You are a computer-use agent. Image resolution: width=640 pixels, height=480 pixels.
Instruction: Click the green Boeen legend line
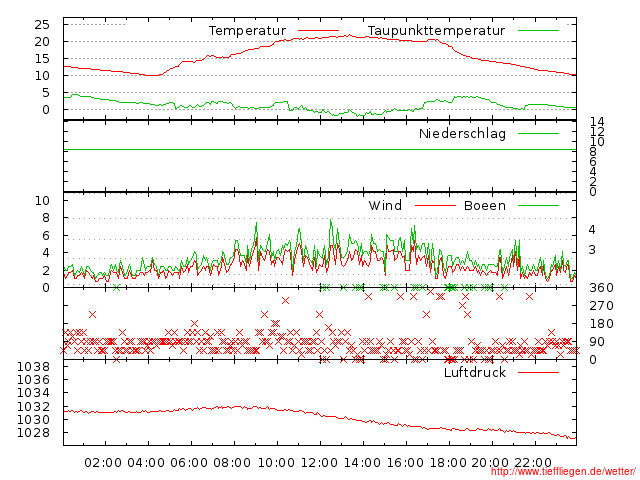[x=538, y=205]
